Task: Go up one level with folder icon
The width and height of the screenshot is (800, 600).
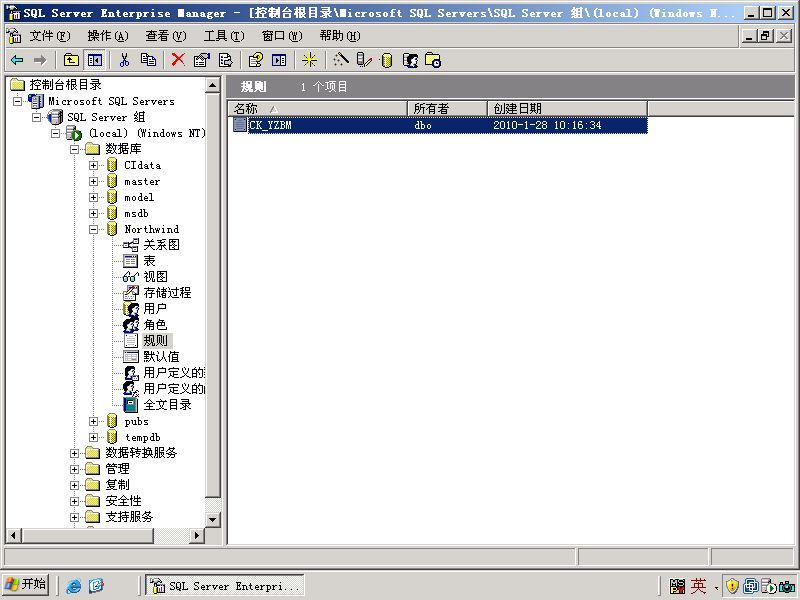Action: pos(71,60)
